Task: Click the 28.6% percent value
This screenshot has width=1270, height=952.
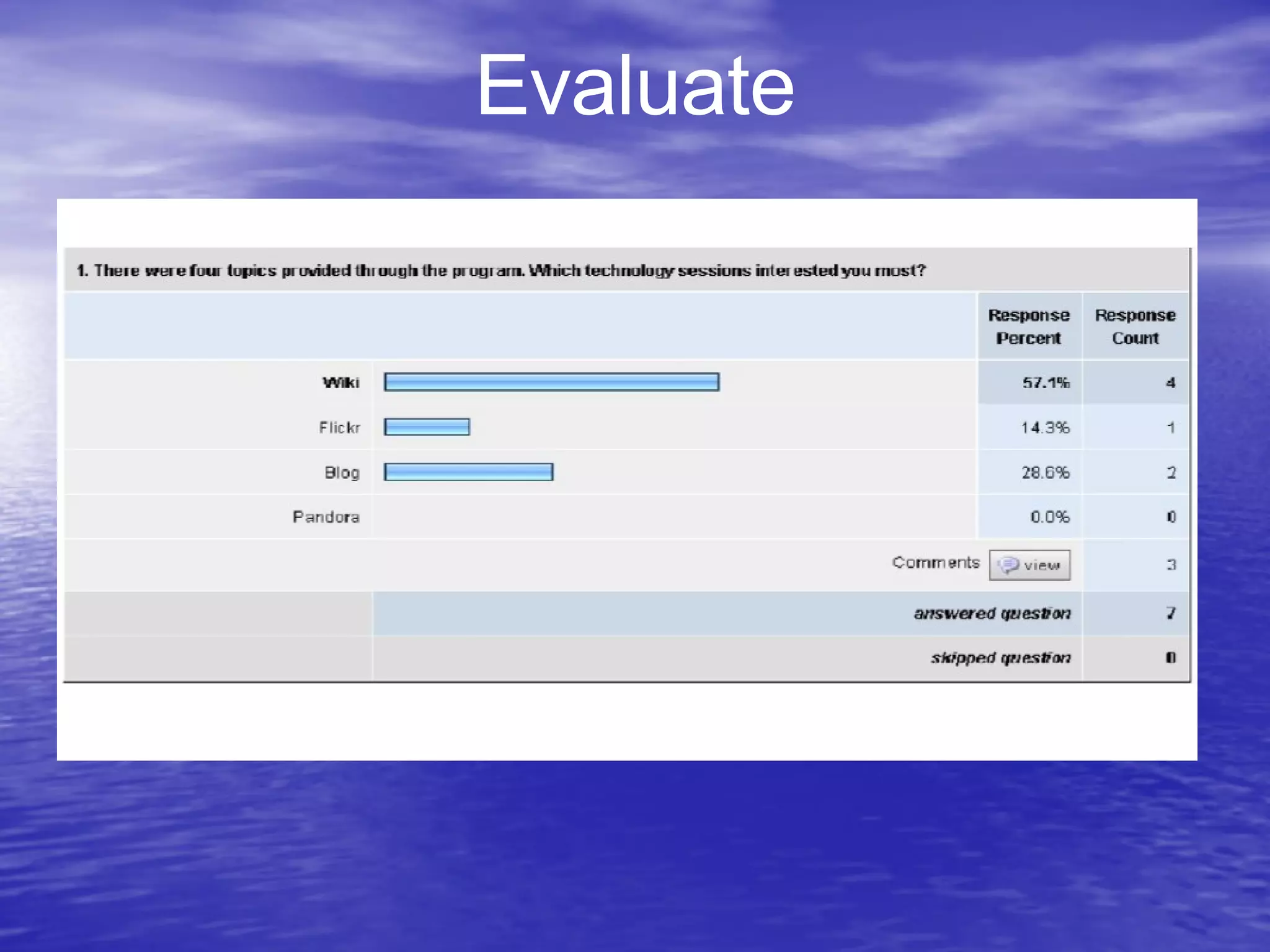Action: click(x=1046, y=473)
